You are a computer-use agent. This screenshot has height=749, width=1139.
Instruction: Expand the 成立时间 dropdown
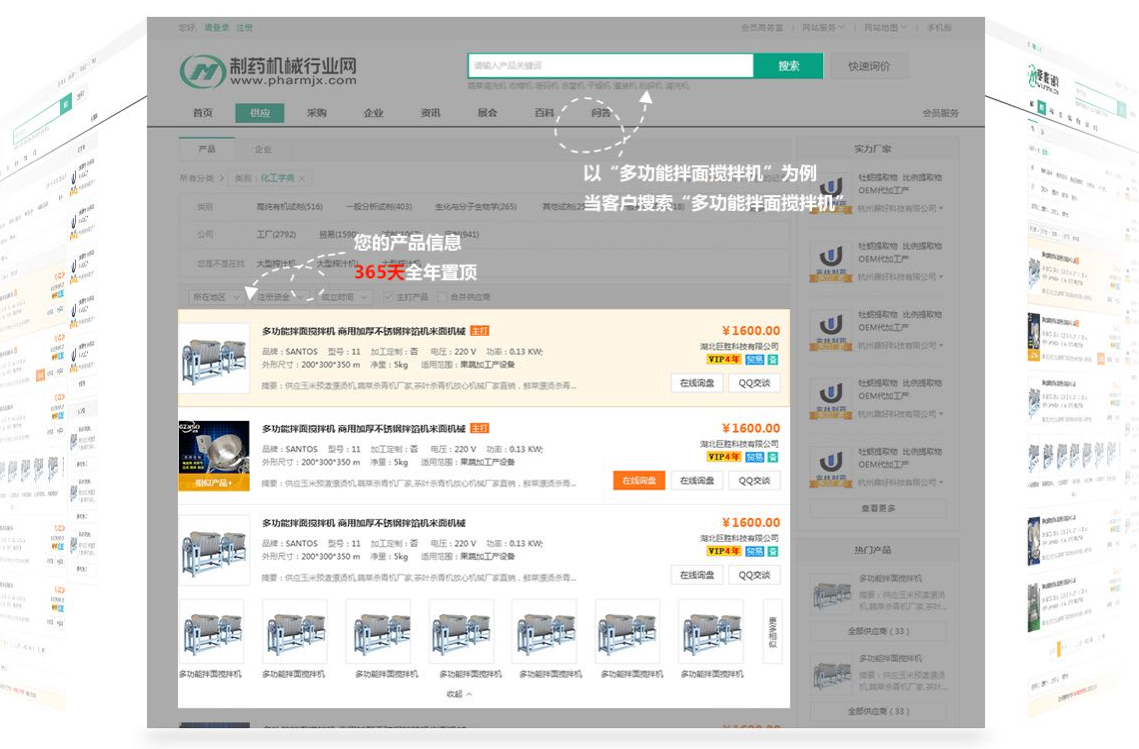342,297
